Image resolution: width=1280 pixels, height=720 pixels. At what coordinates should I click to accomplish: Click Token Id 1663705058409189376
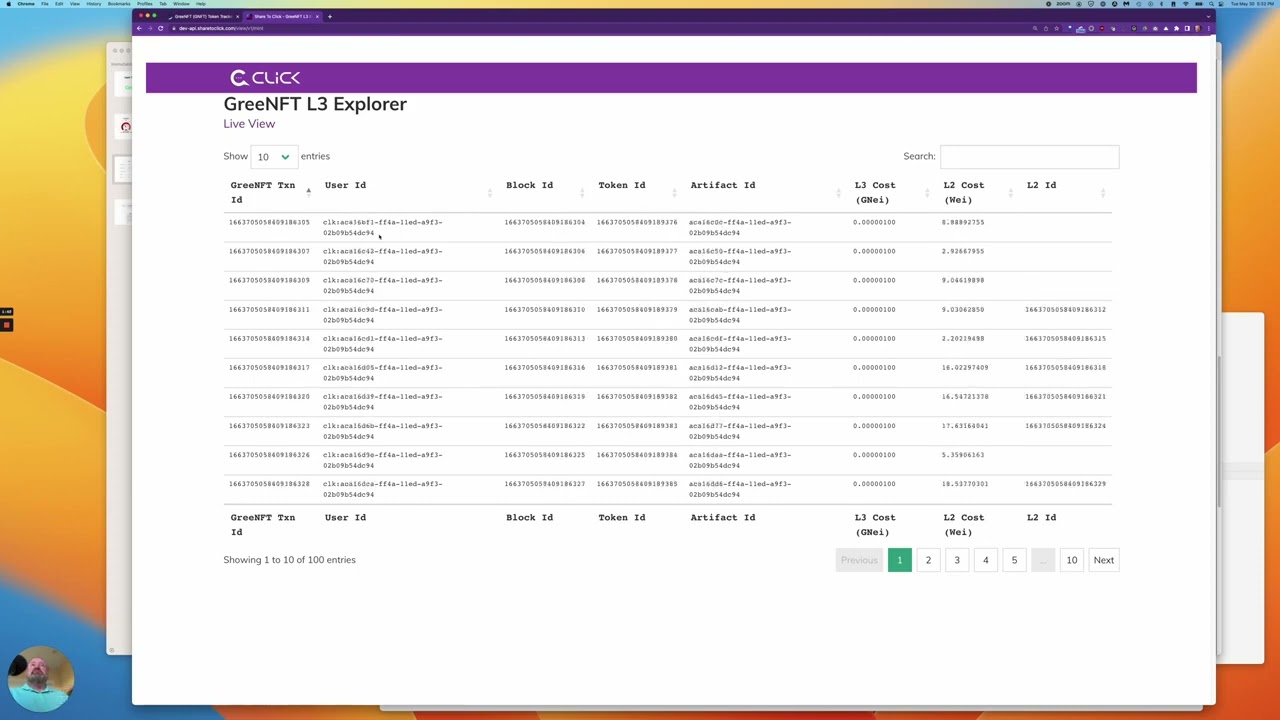click(x=637, y=222)
